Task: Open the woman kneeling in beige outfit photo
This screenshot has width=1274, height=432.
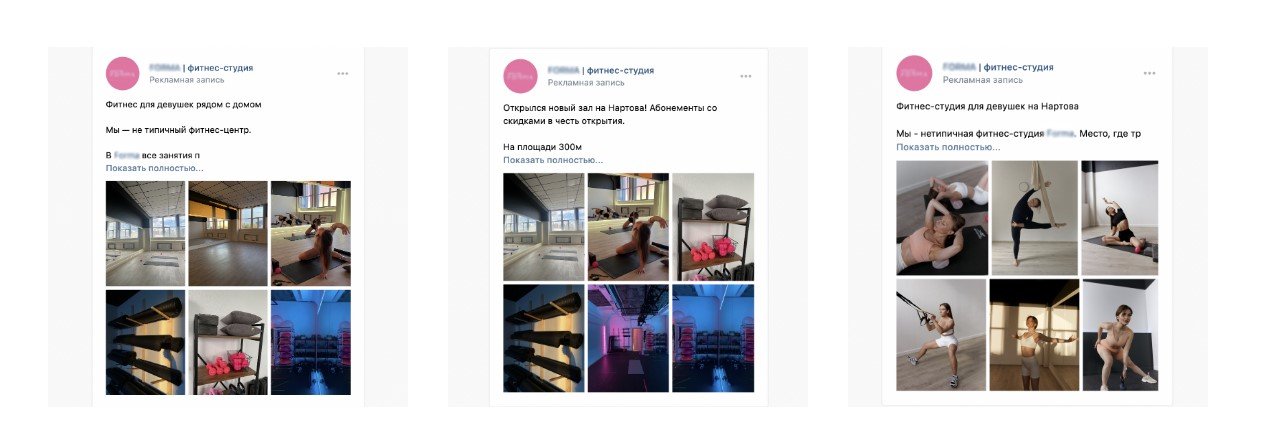Action: pos(1120,334)
